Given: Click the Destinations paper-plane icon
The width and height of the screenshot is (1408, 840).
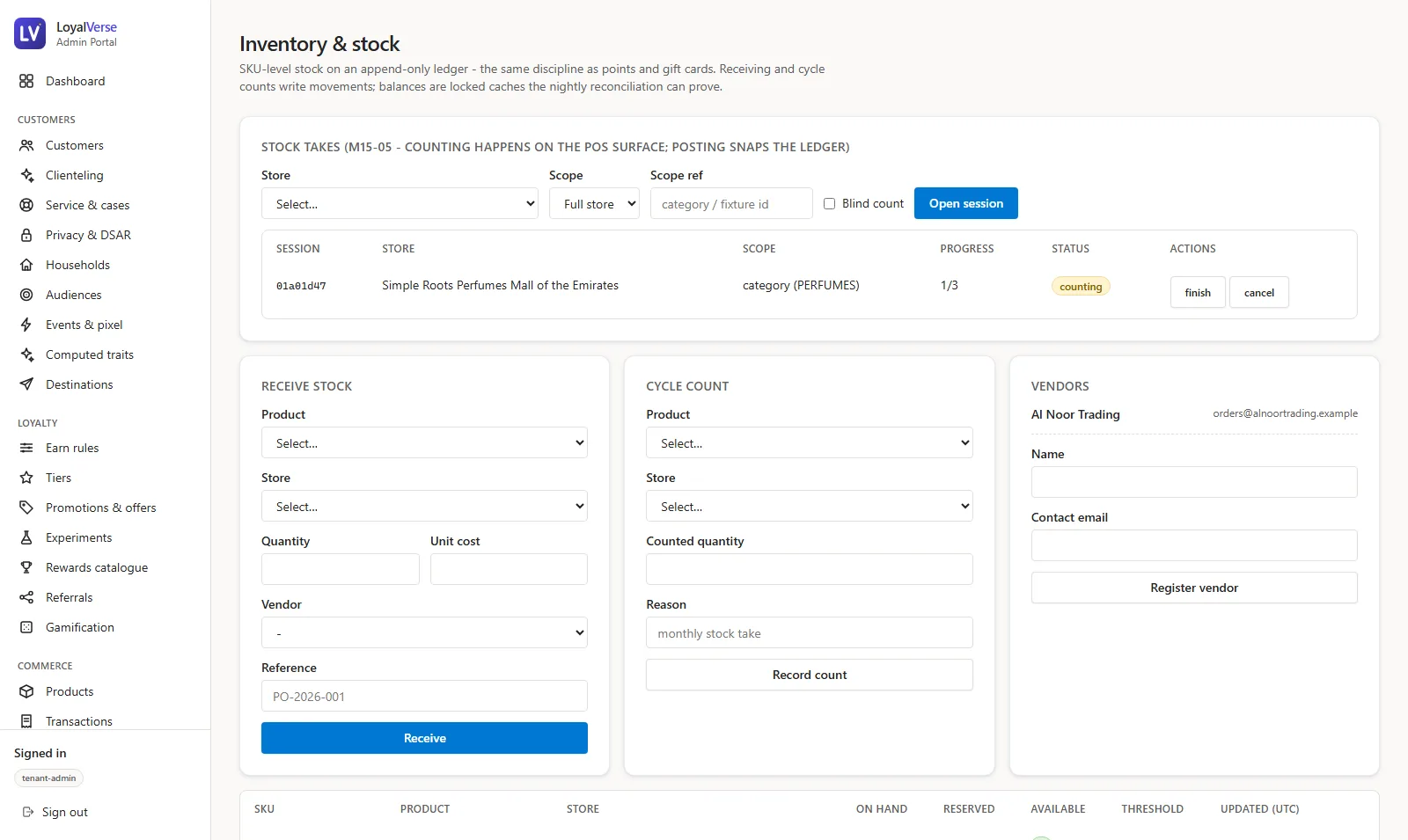Looking at the screenshot, I should coord(26,384).
